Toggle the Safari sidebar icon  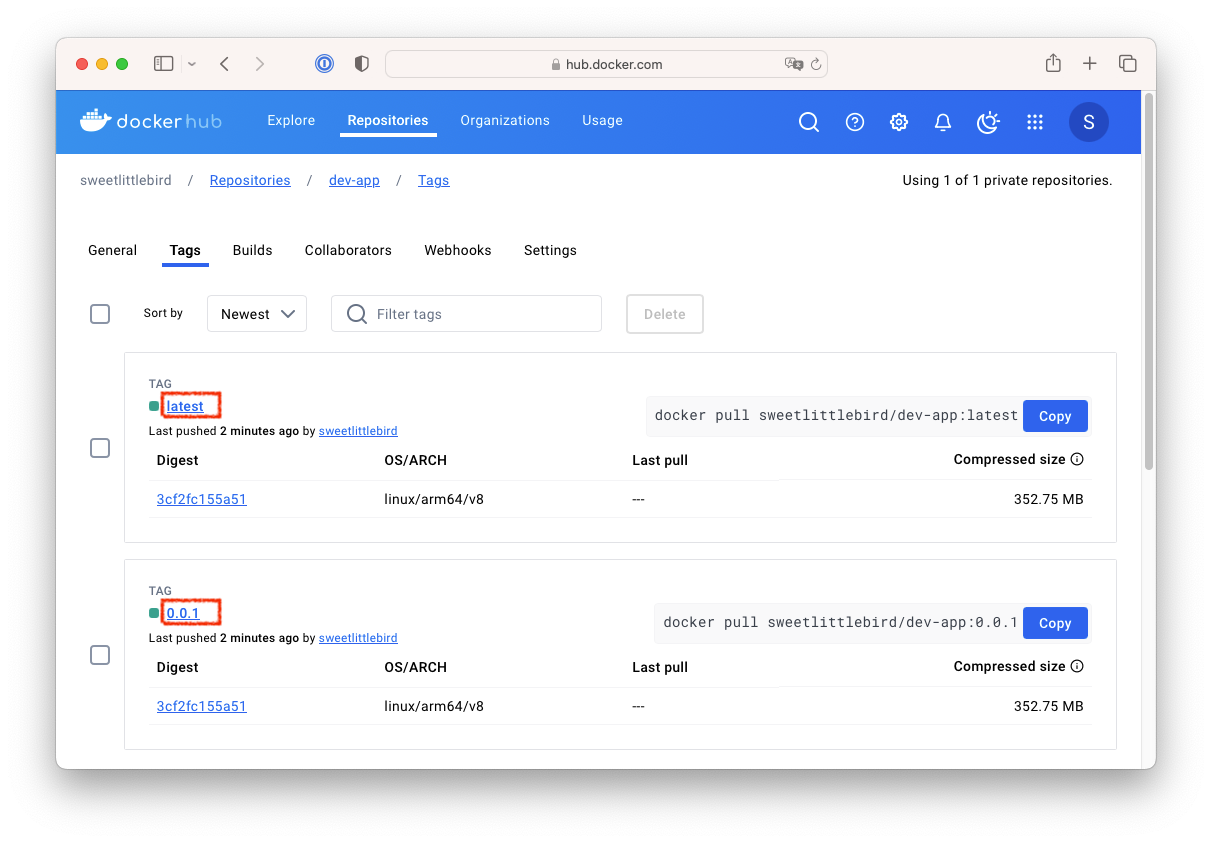click(164, 64)
